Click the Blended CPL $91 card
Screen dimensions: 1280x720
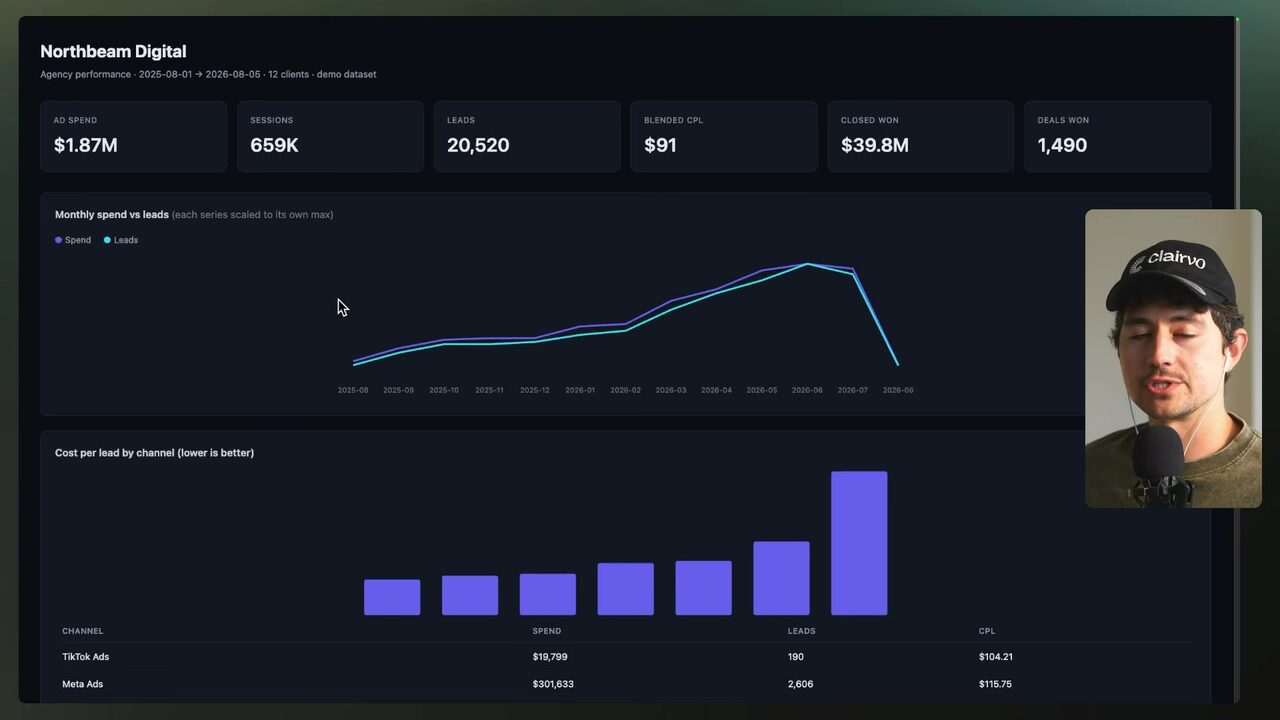click(x=724, y=136)
